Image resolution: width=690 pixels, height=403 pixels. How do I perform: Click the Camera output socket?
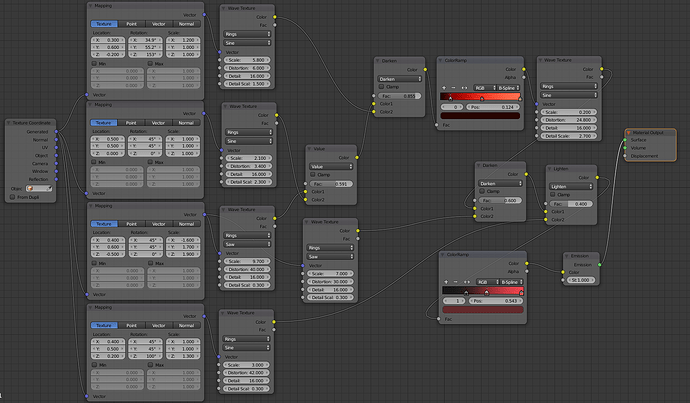(56, 163)
